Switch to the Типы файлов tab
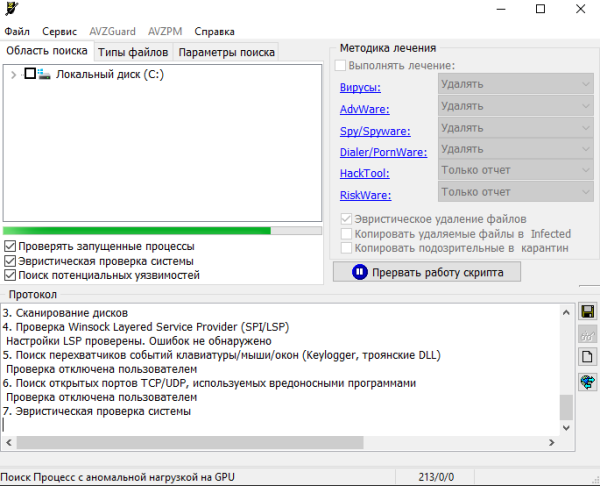This screenshot has height=486, width=600. [x=133, y=52]
